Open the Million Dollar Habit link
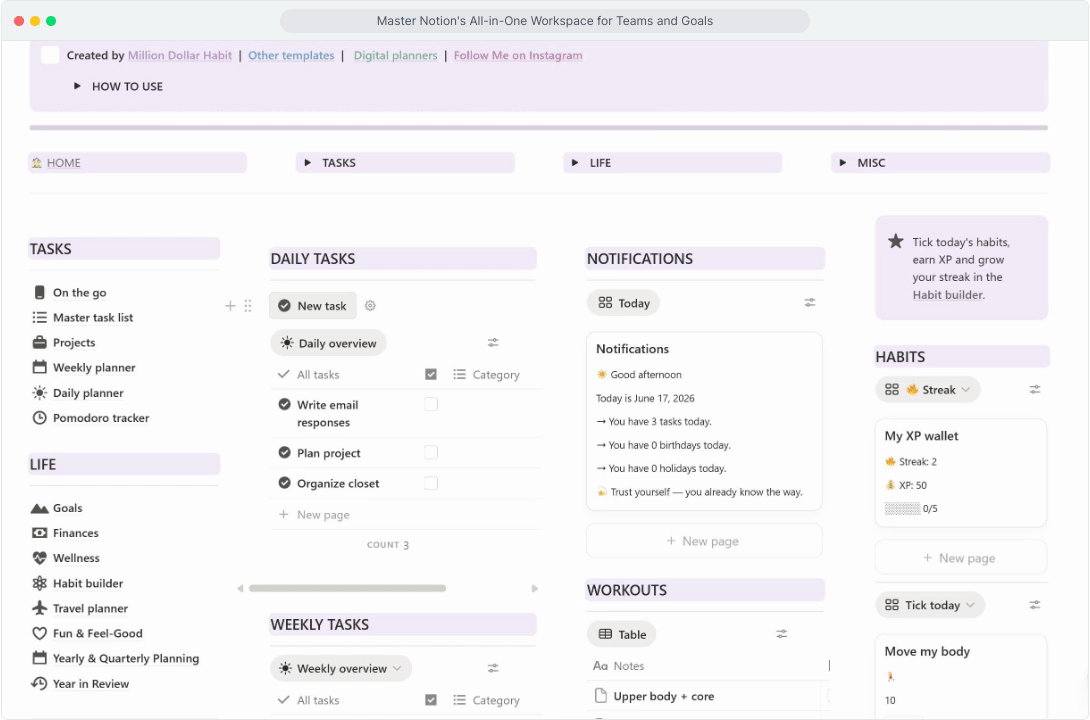Screen dimensions: 1090x720 point(180,56)
